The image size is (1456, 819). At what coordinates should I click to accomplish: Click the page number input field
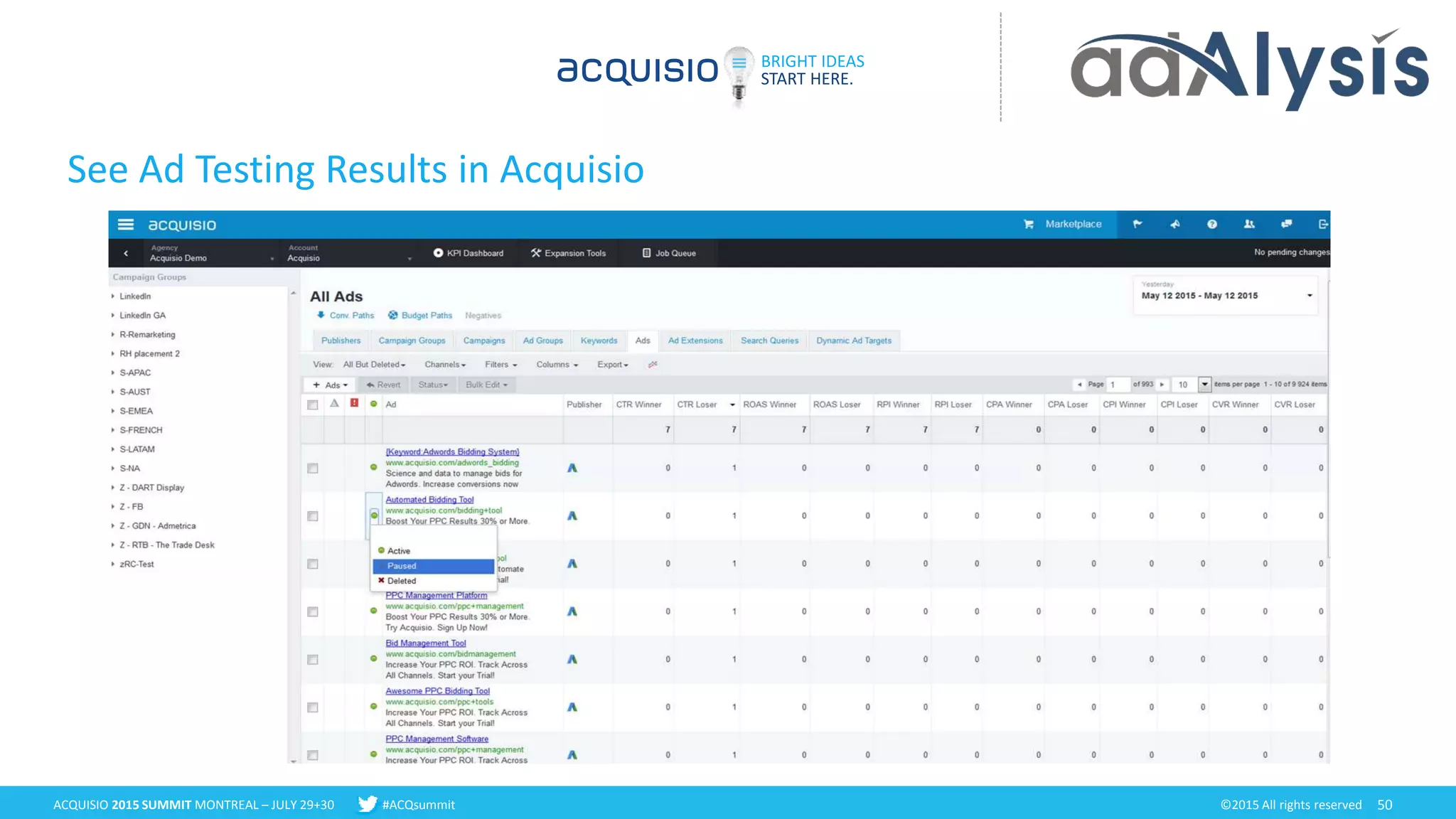(1118, 385)
